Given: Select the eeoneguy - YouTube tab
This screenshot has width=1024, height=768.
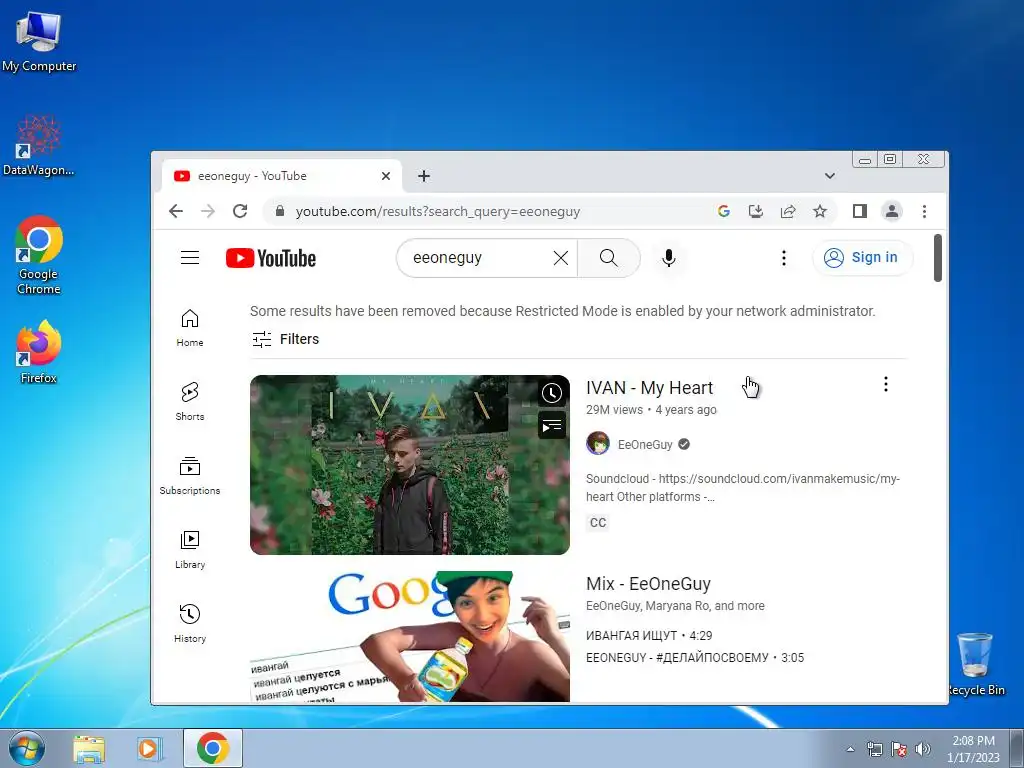Looking at the screenshot, I should [281, 176].
